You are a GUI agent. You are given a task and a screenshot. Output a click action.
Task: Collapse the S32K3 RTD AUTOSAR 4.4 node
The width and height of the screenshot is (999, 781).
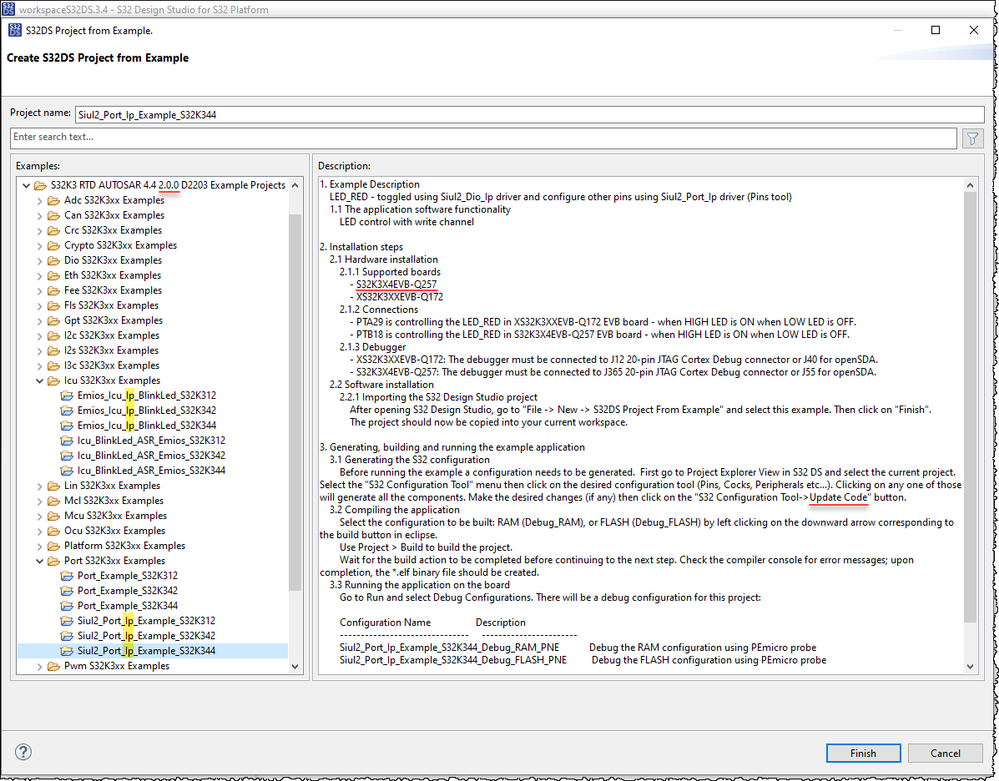[x=27, y=185]
